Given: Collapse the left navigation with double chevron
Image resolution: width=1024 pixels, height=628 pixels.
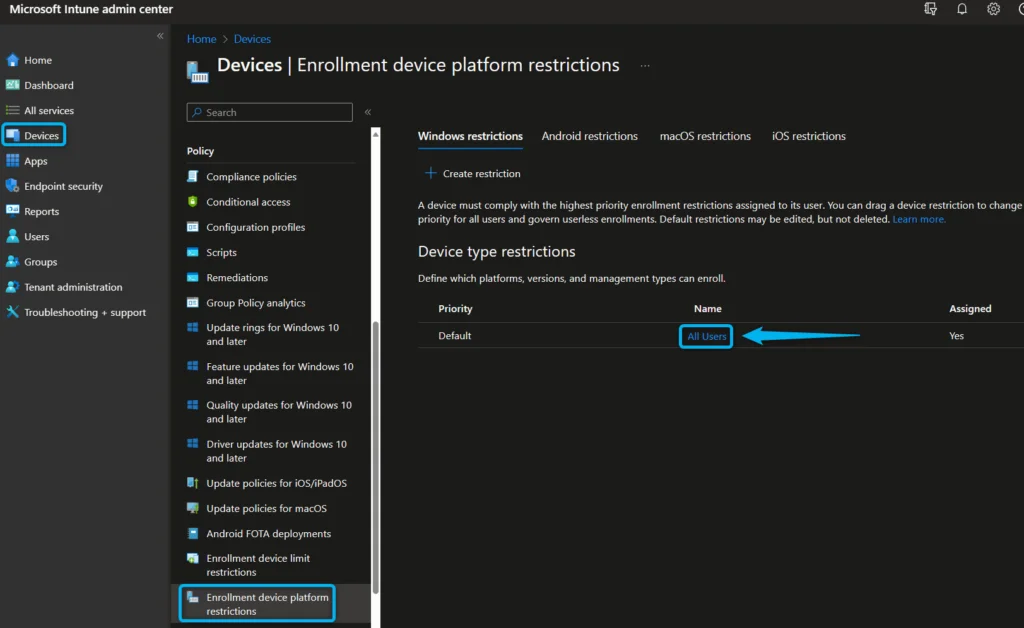Looking at the screenshot, I should click(160, 36).
